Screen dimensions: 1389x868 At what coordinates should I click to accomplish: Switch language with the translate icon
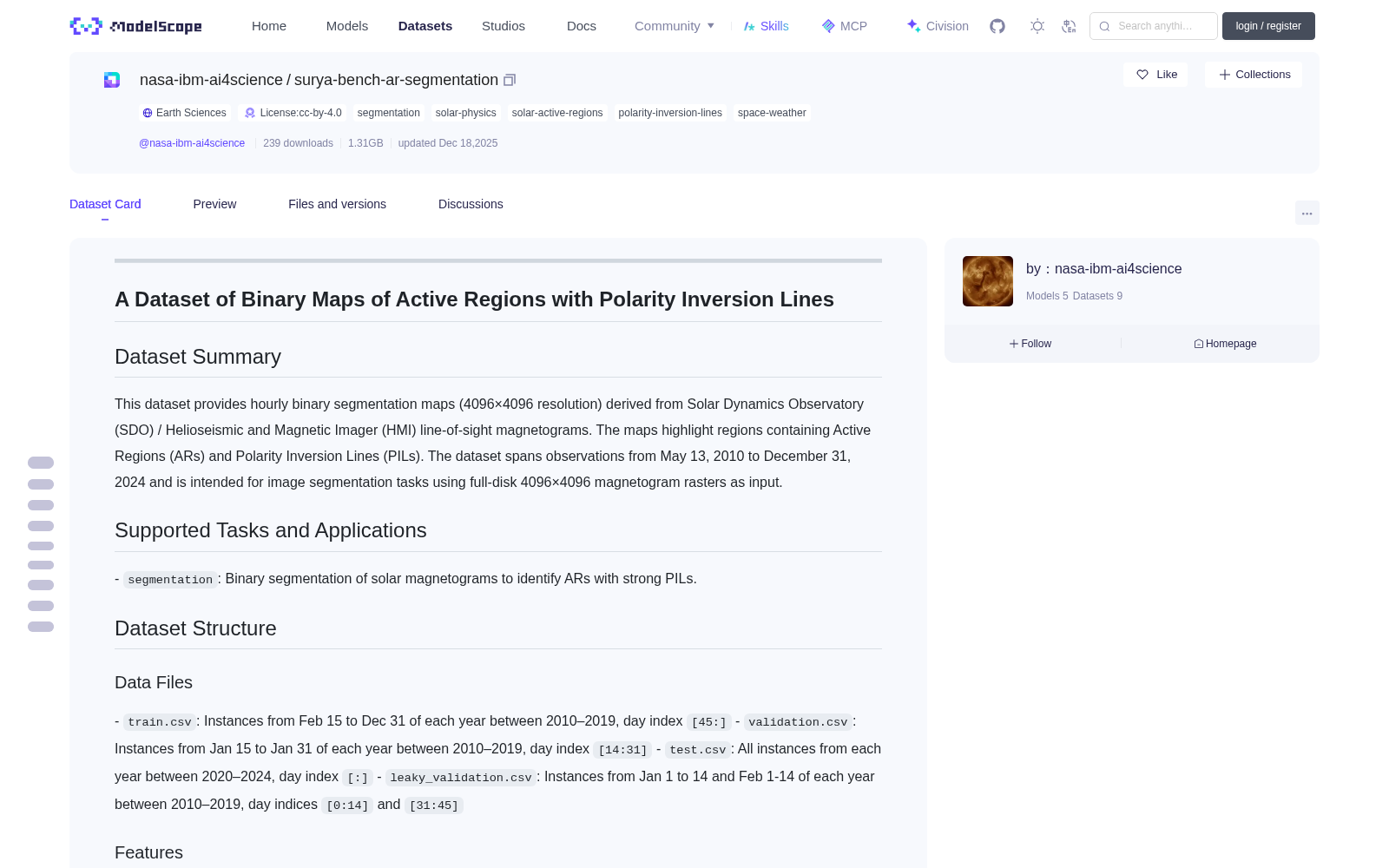click(x=1070, y=26)
